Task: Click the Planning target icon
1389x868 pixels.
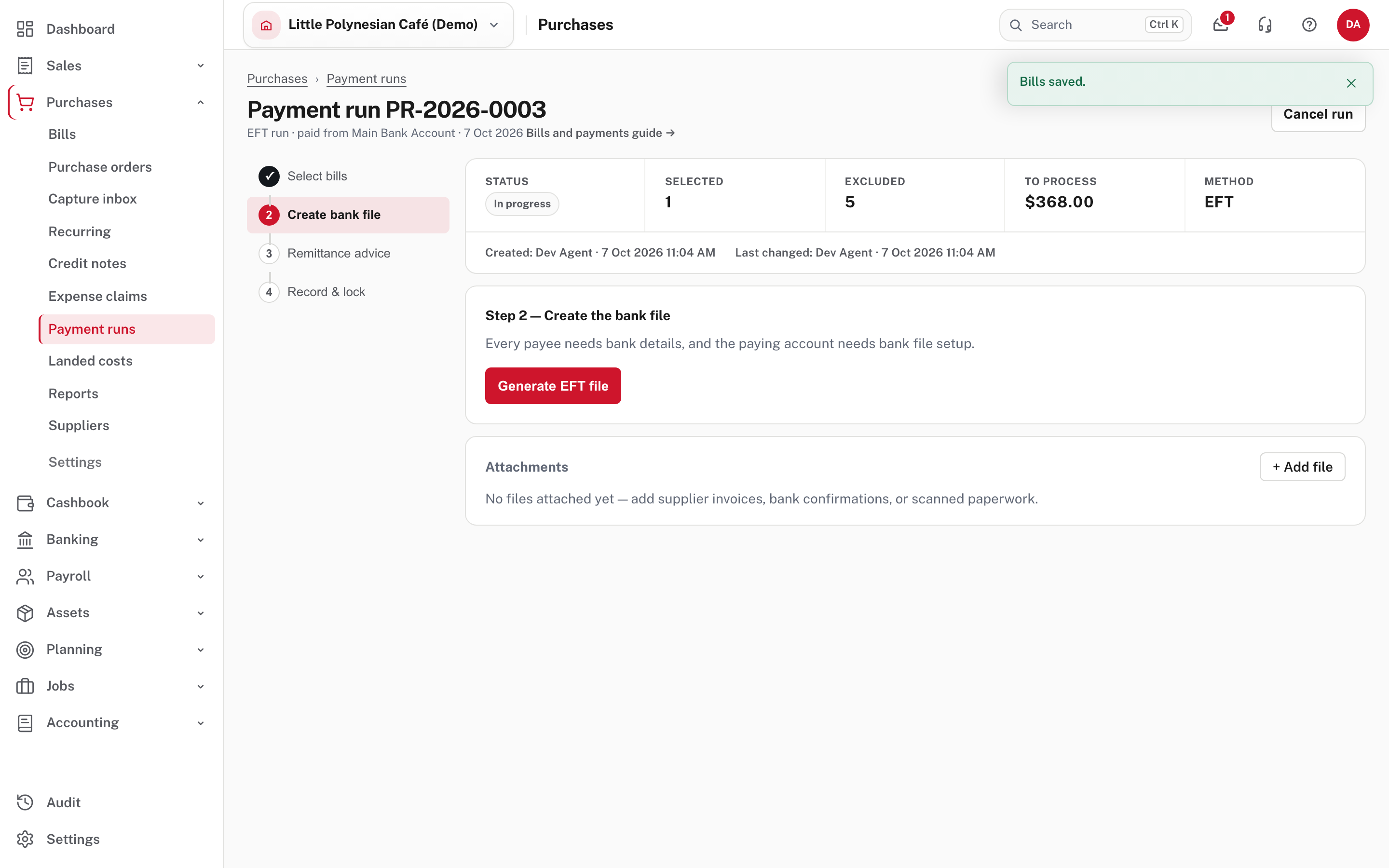Action: 25,649
